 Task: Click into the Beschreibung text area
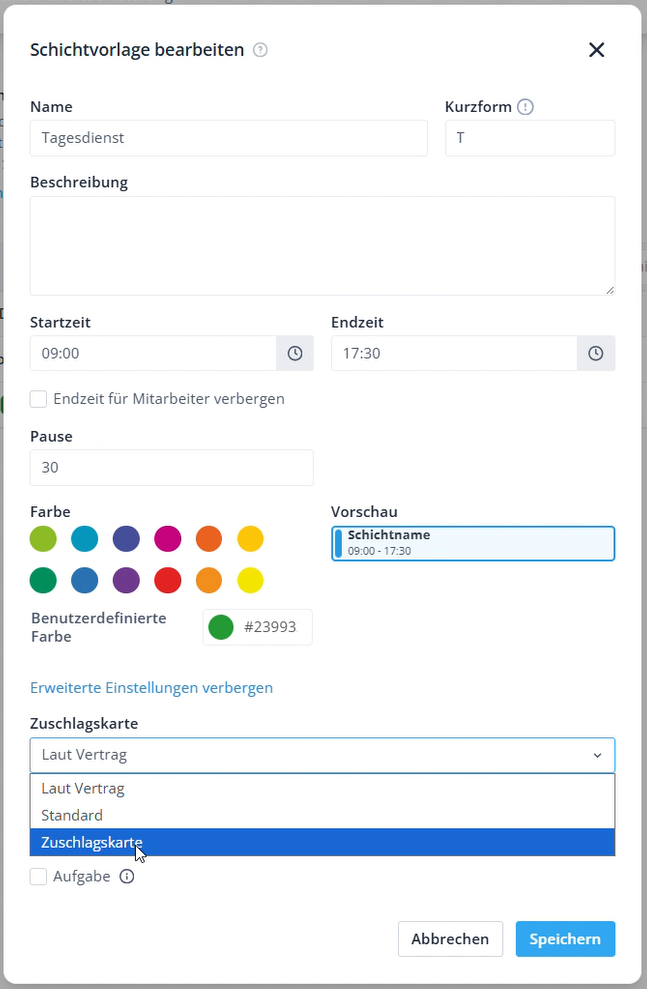pyautogui.click(x=322, y=245)
